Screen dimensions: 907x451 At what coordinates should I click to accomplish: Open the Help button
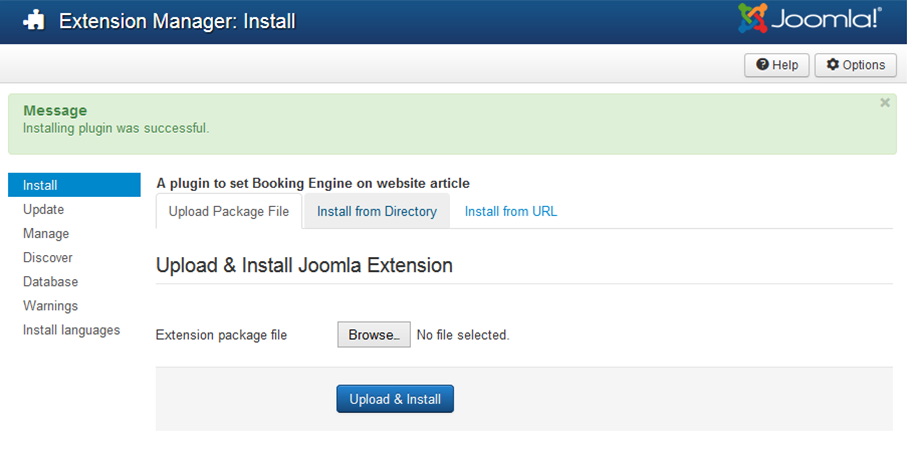[x=776, y=65]
